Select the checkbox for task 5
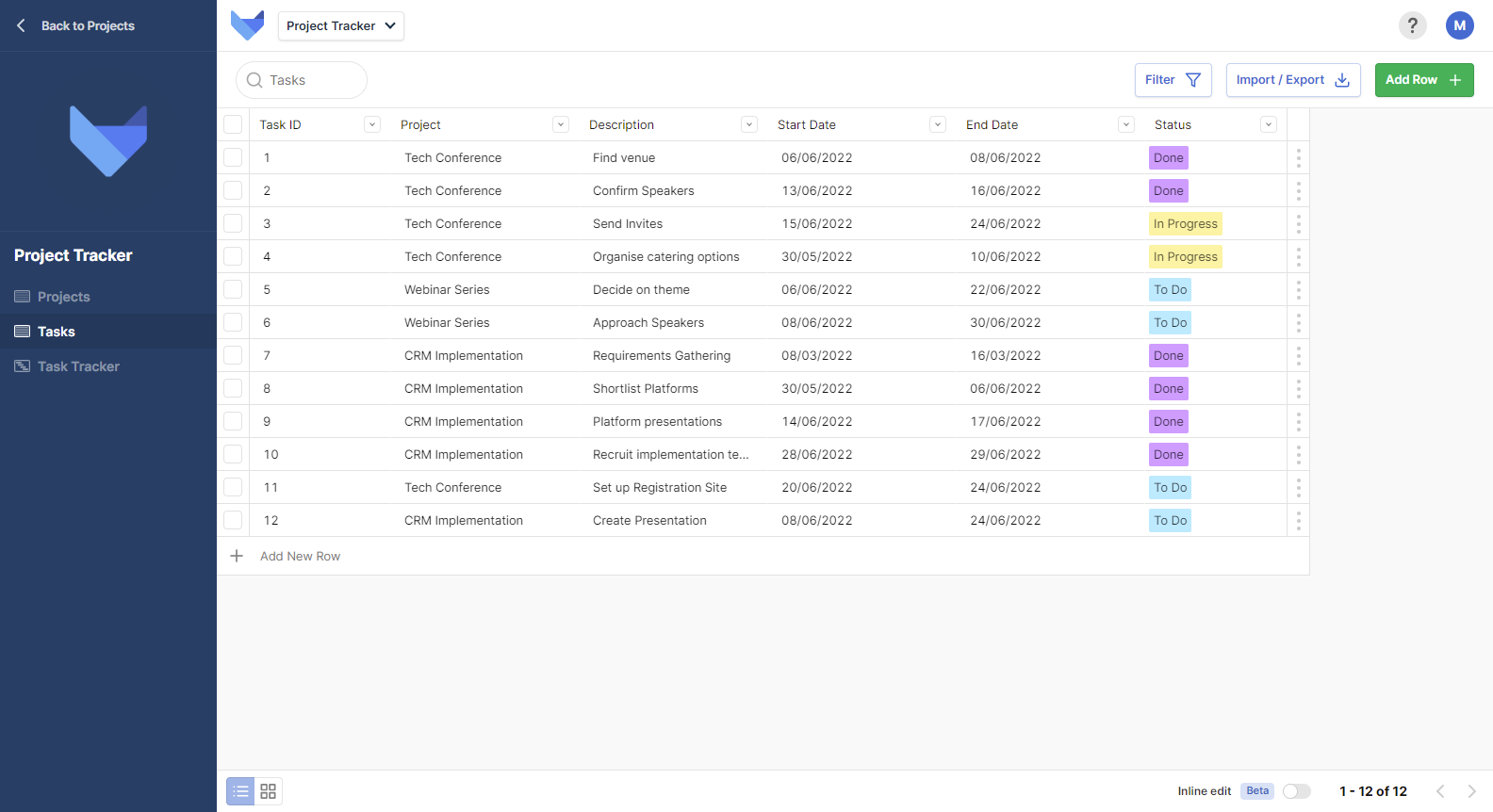The image size is (1493, 812). point(233,289)
